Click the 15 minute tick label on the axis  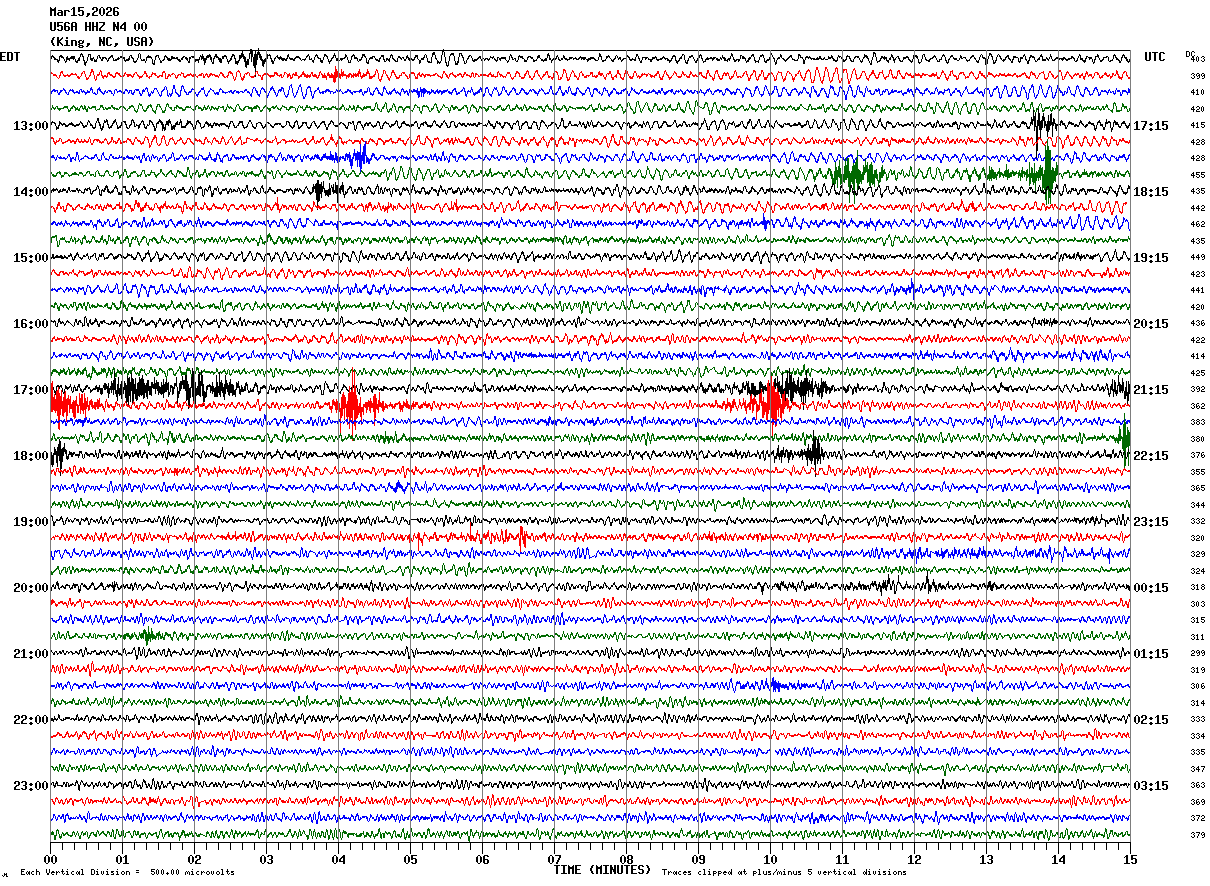tap(1129, 859)
